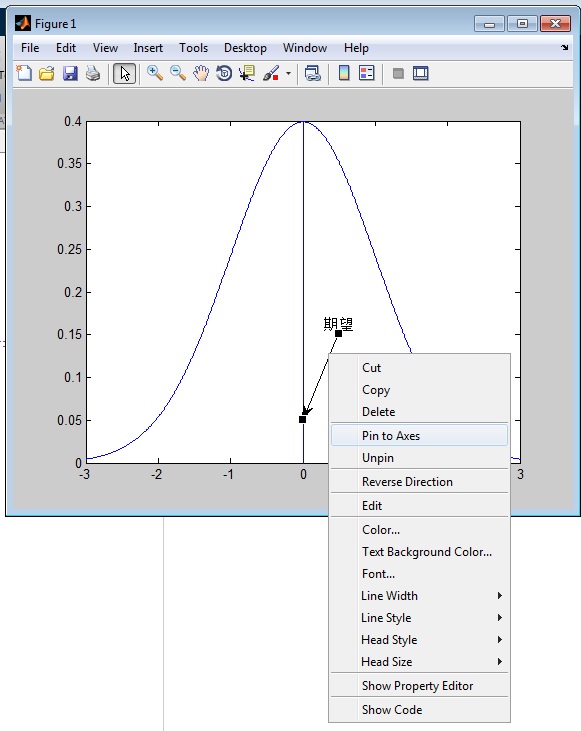Viewport: 581px width, 731px height.
Task: Open the File menu
Action: (x=30, y=48)
